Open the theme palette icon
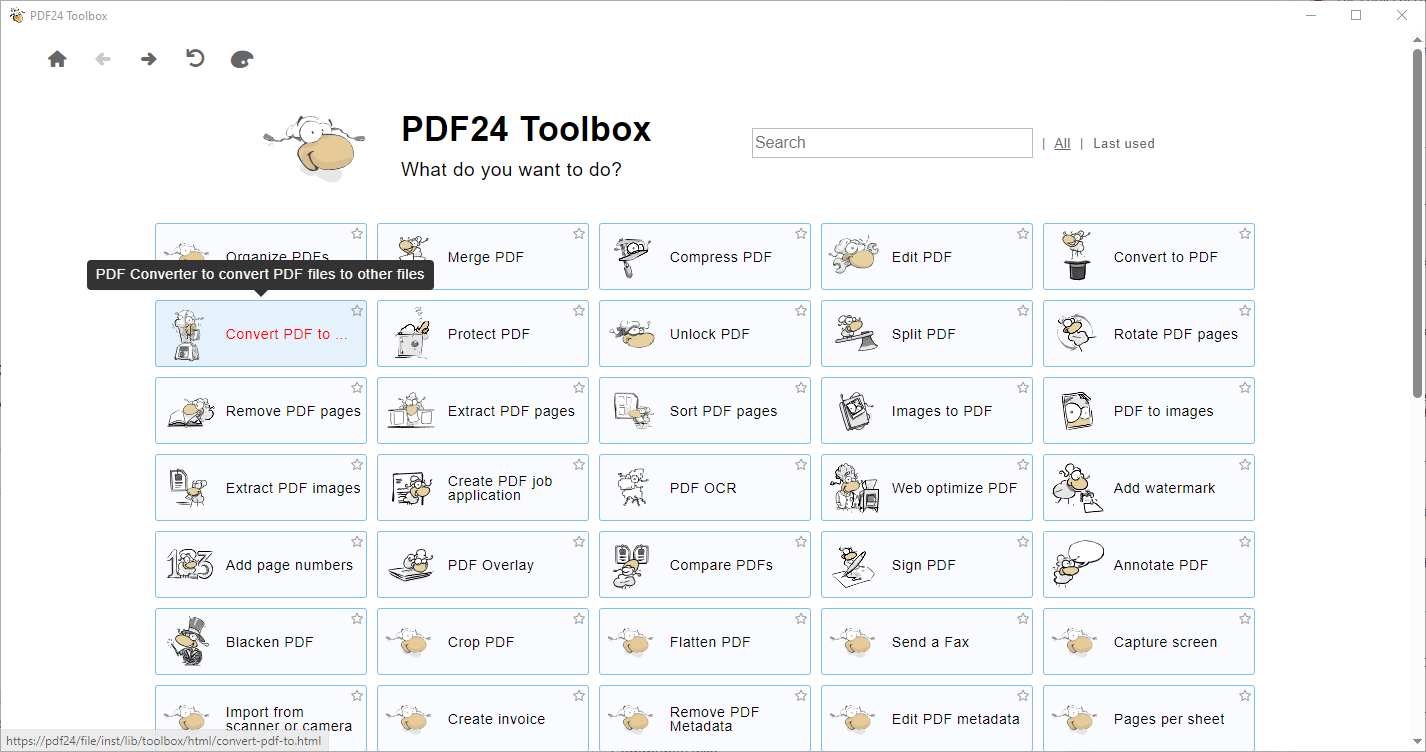The width and height of the screenshot is (1426, 752). [242, 59]
